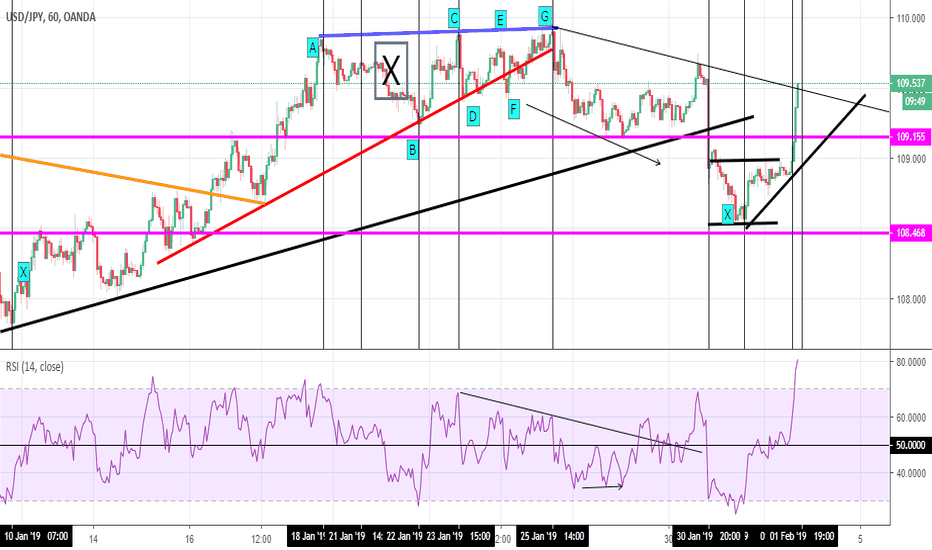Select the cyan G marker label

[x=545, y=15]
